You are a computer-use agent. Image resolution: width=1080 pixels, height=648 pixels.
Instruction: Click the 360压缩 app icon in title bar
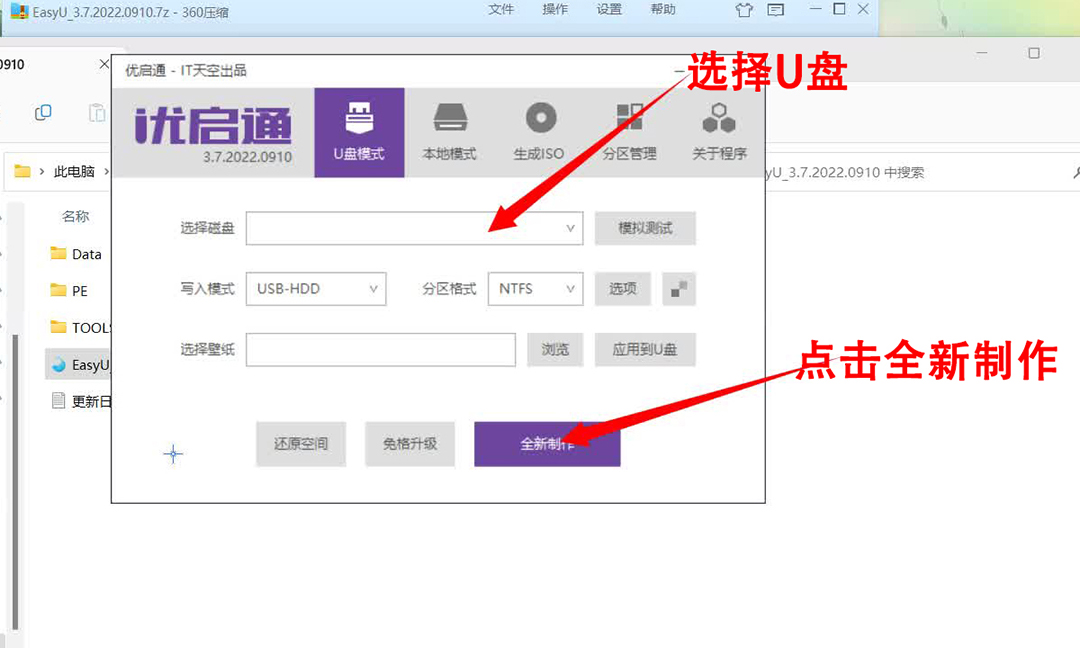point(19,12)
